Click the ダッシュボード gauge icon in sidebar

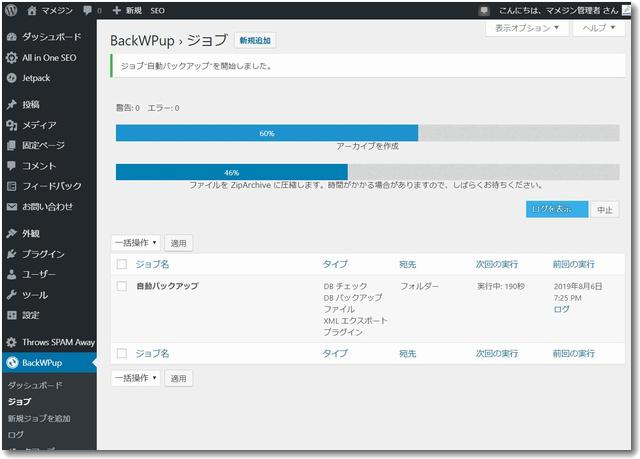[11, 37]
